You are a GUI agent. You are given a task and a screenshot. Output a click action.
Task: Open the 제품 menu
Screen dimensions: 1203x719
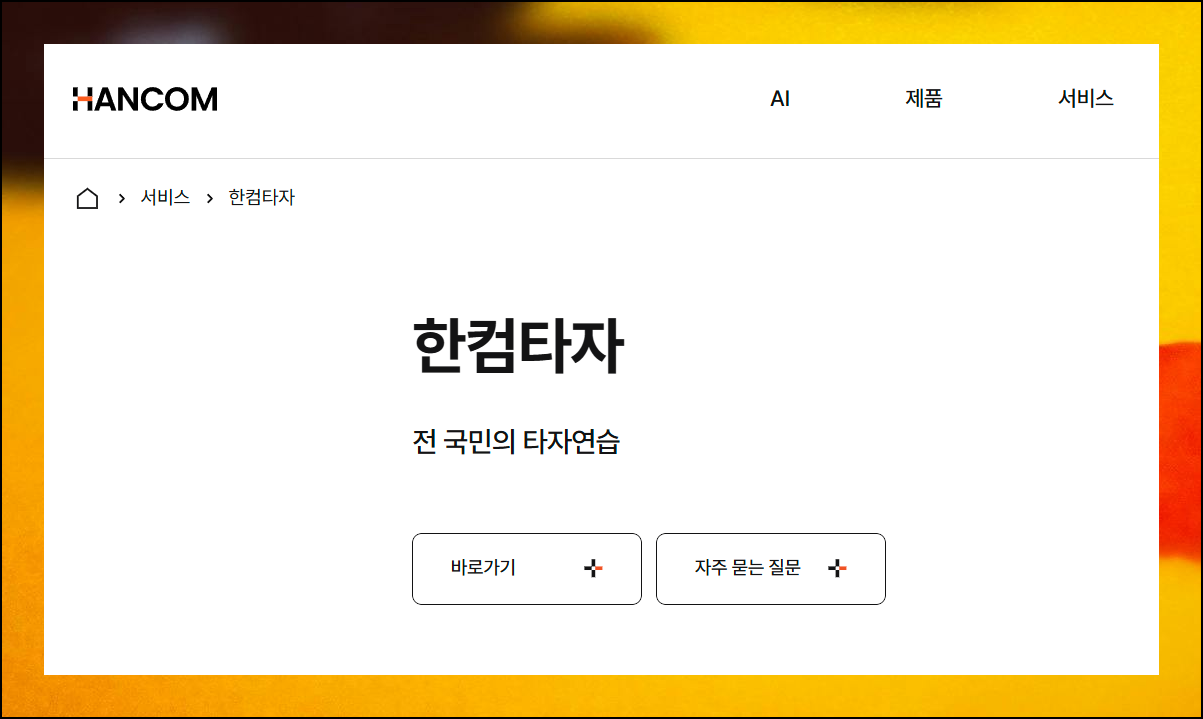924,99
